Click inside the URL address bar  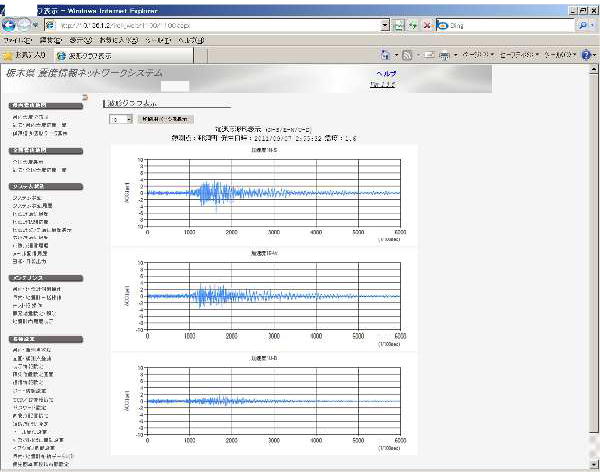(x=213, y=26)
